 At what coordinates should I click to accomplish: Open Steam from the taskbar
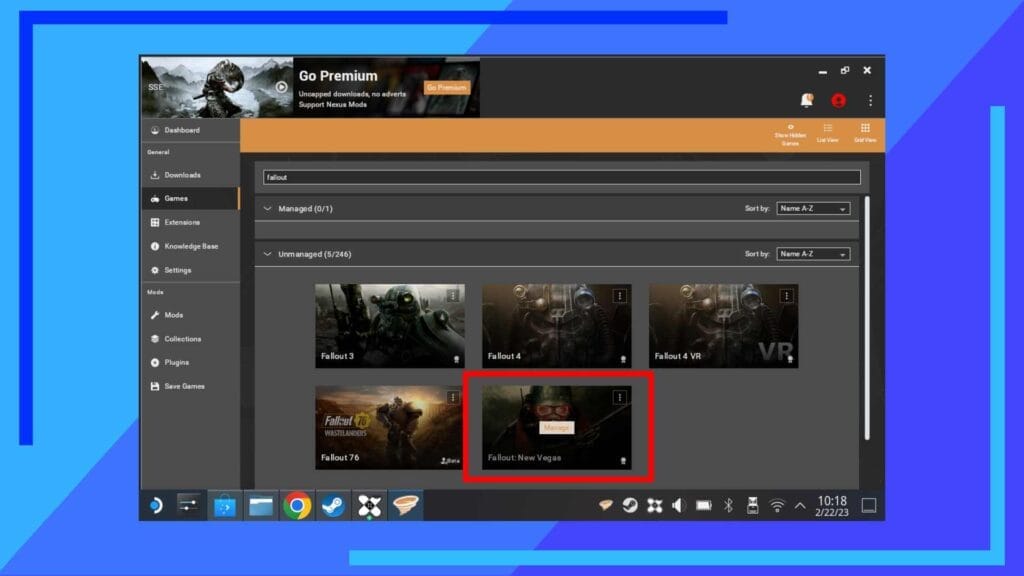[333, 505]
